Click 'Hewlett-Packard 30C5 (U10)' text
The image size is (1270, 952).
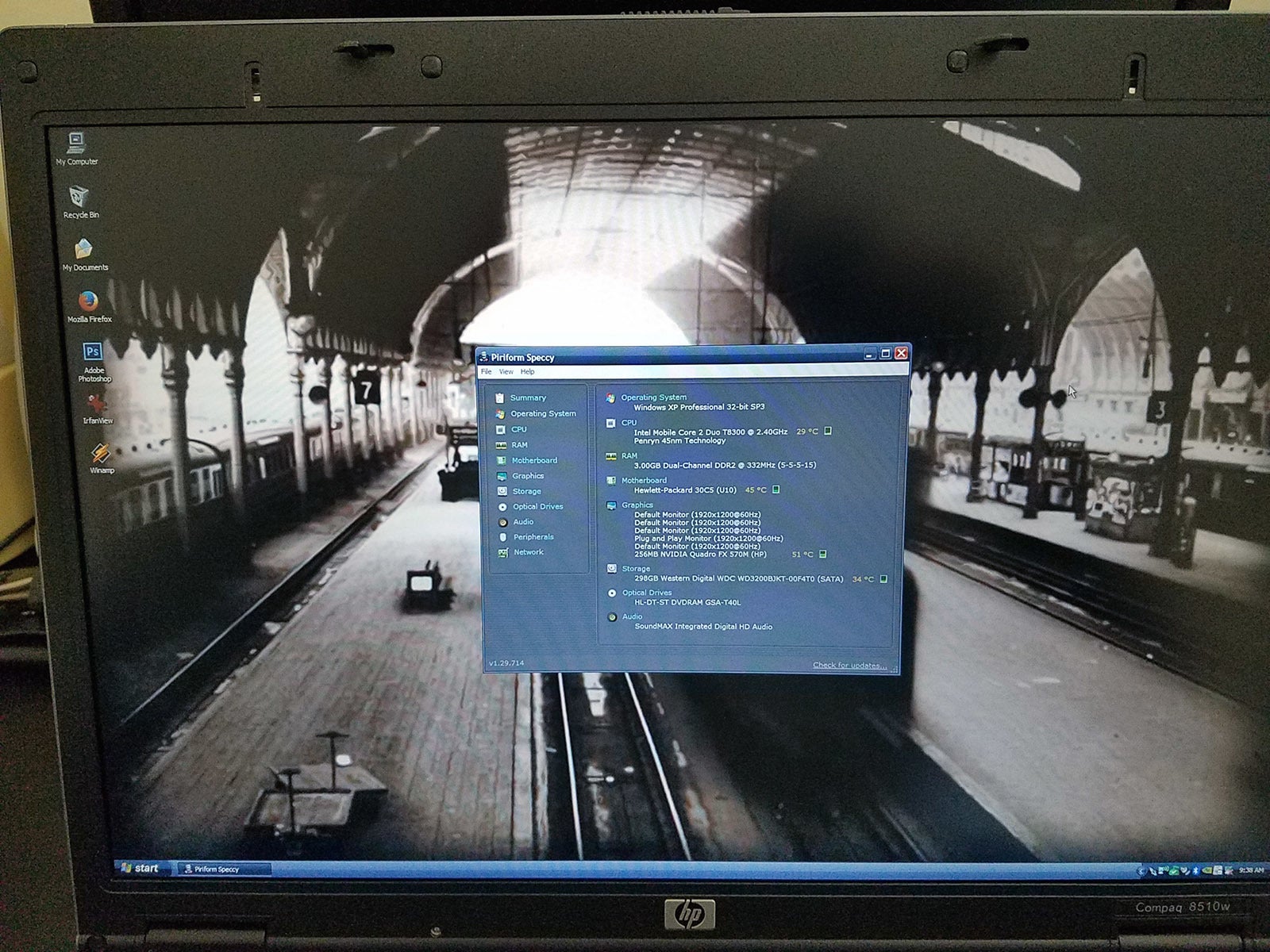[685, 490]
